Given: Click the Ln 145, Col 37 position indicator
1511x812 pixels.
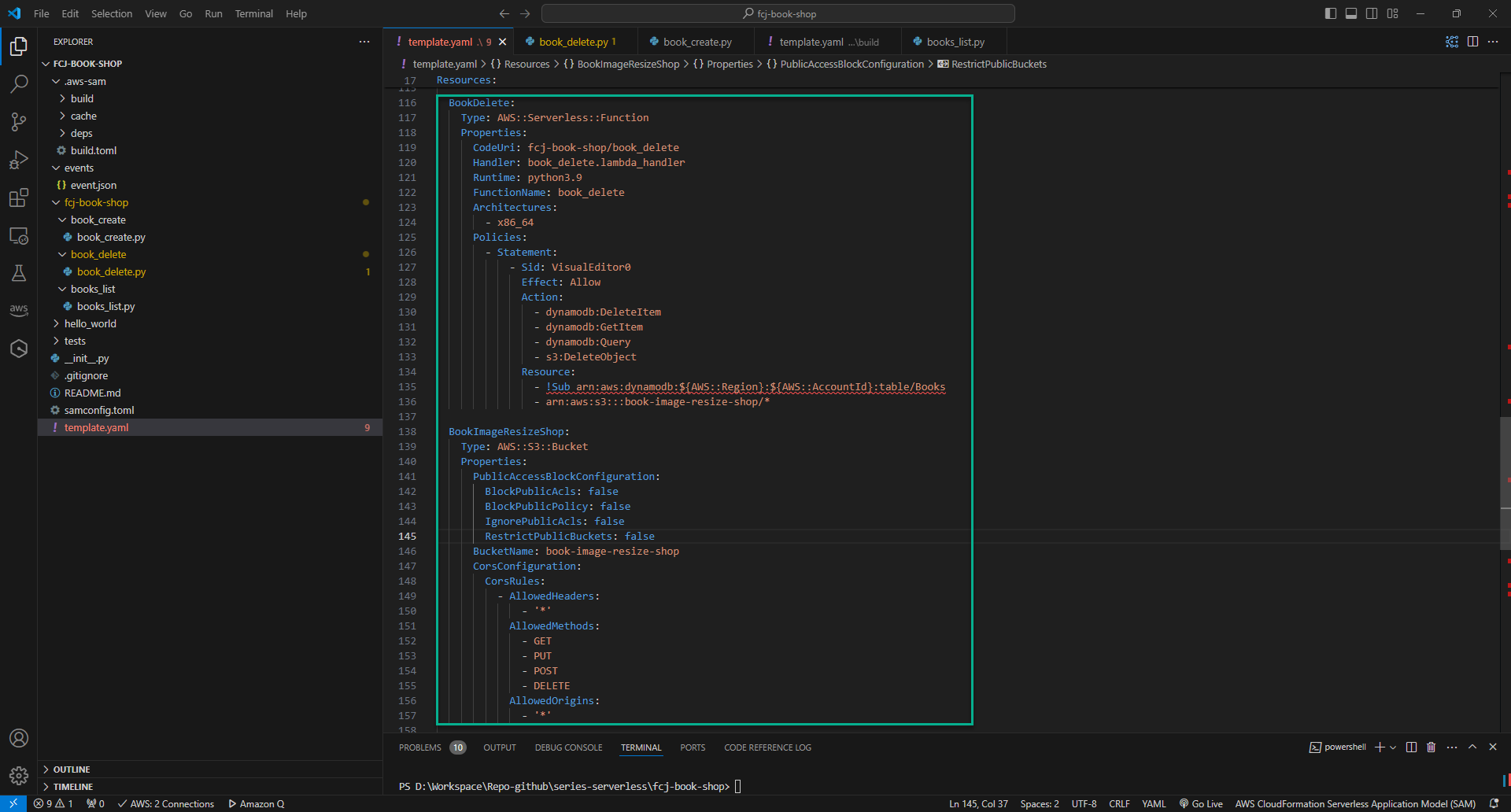Looking at the screenshot, I should tap(978, 803).
